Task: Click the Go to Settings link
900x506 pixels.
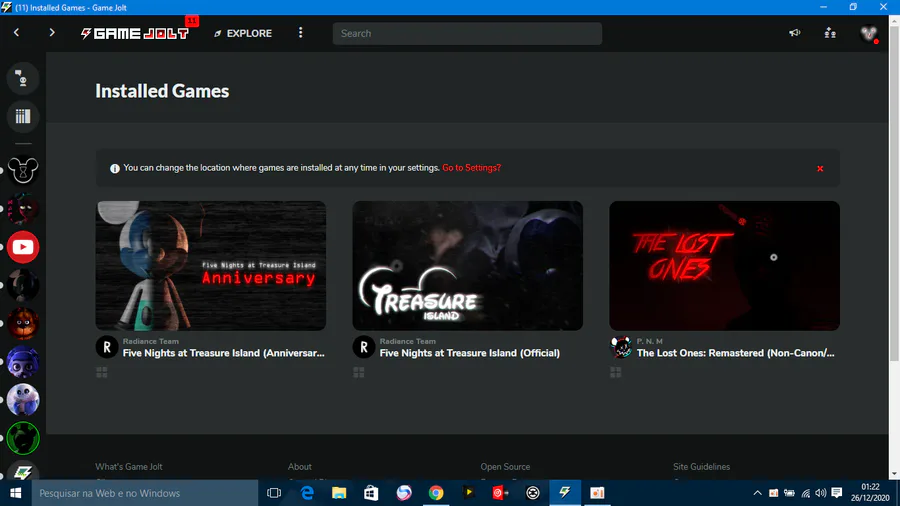Action: [x=471, y=168]
